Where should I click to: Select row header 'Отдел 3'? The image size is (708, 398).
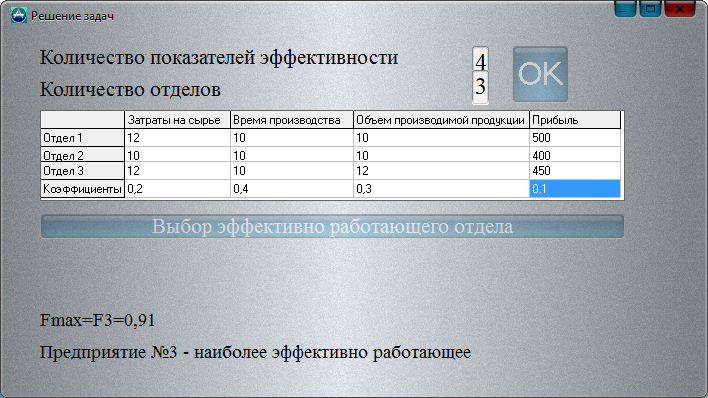83,171
